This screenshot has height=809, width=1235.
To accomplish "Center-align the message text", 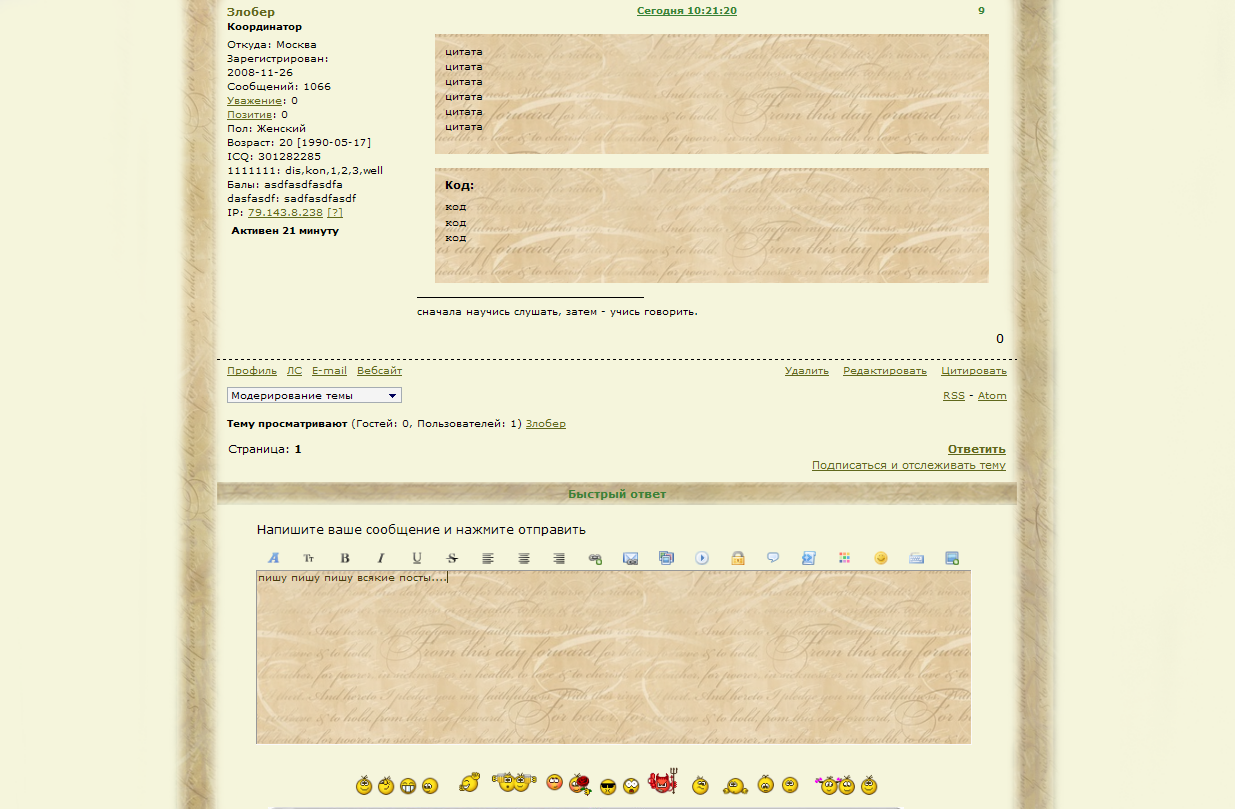I will [523, 558].
